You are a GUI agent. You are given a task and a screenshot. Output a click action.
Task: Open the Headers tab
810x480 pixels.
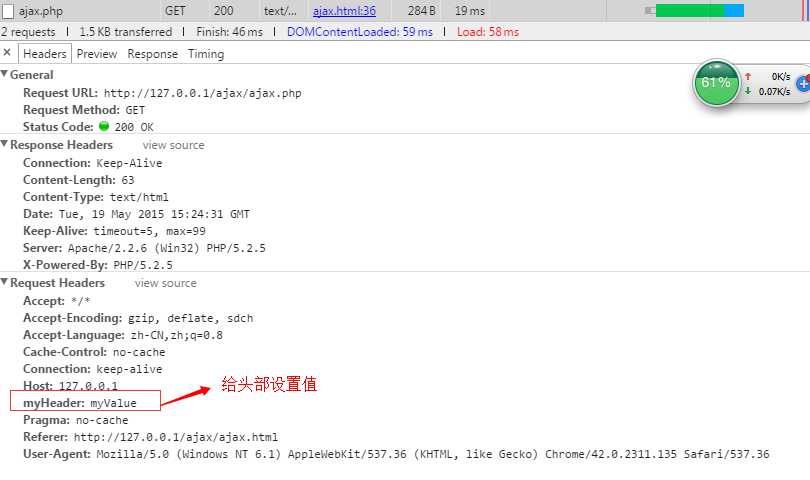click(44, 54)
